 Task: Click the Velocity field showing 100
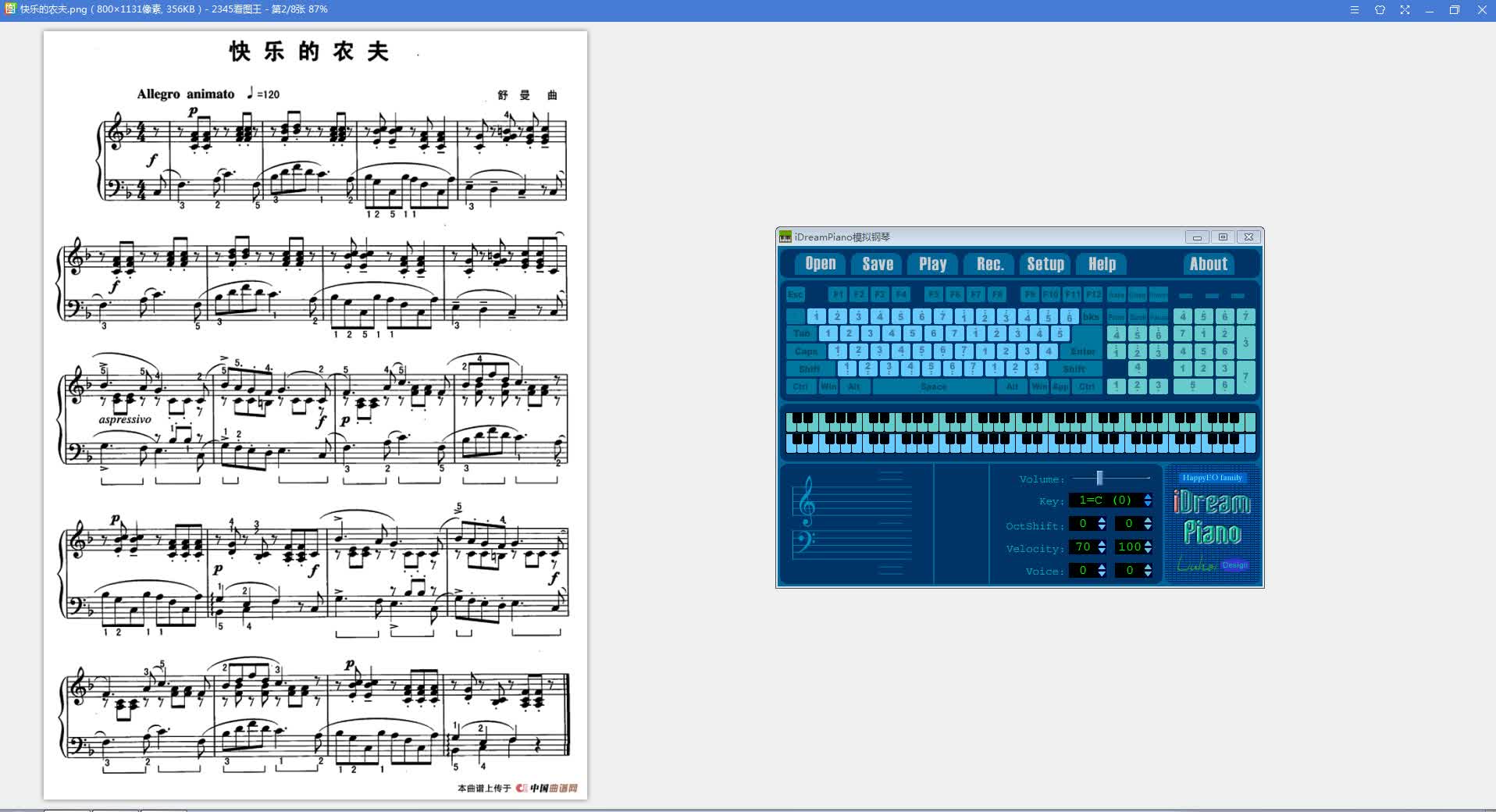[x=1129, y=547]
